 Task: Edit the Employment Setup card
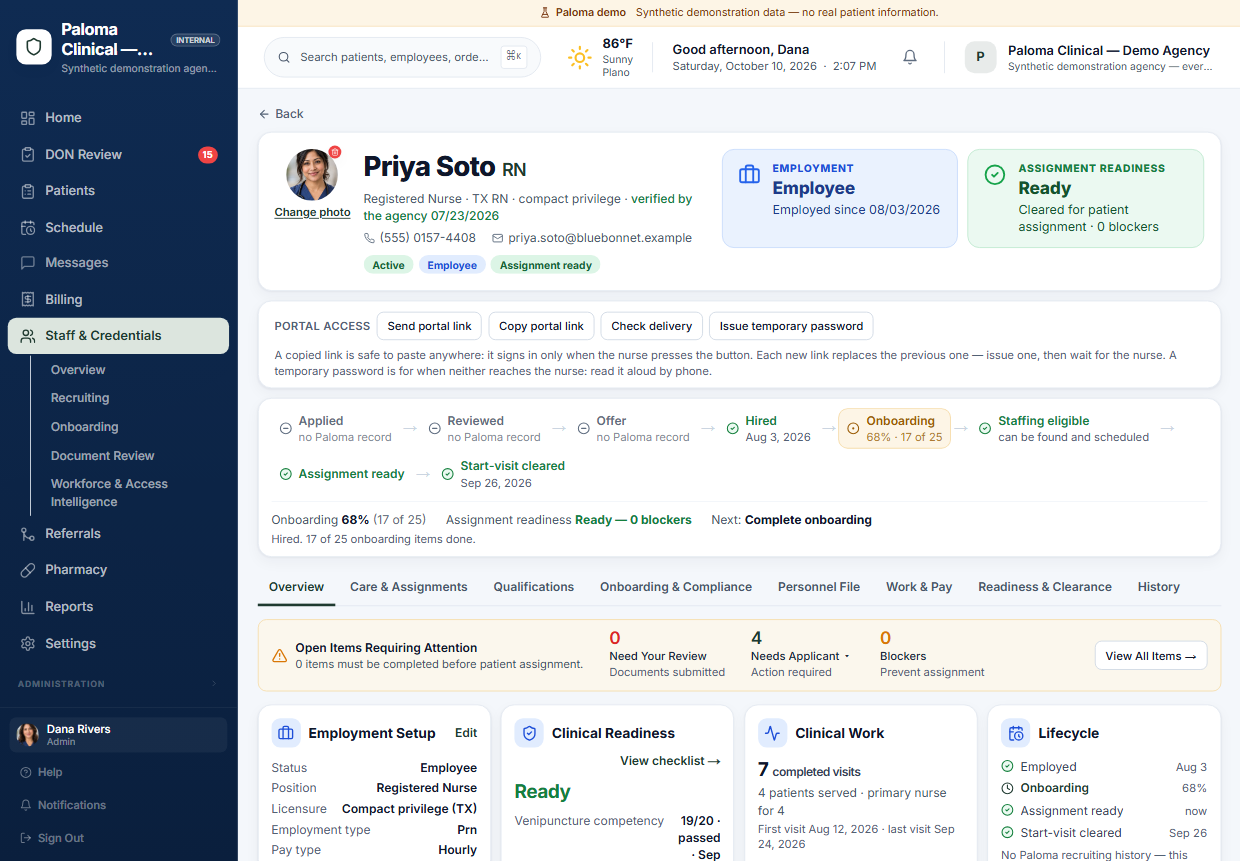[466, 733]
